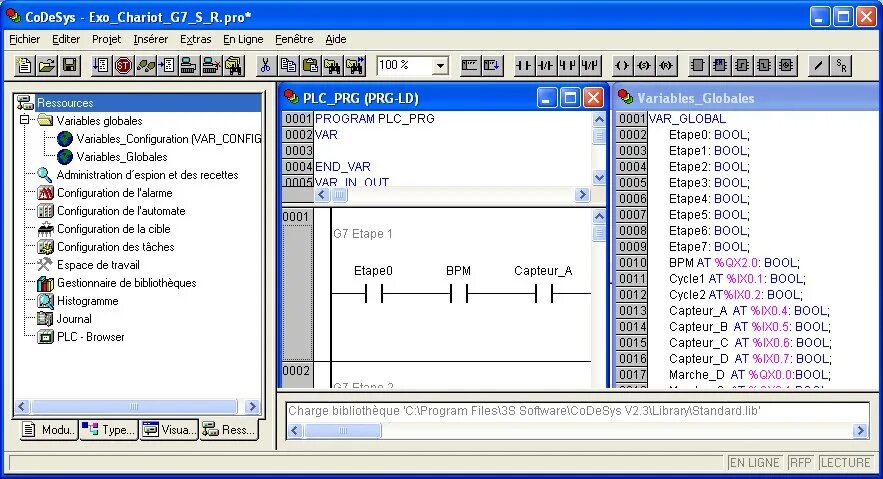Open the Extras menu
The height and width of the screenshot is (479, 883).
tap(195, 39)
